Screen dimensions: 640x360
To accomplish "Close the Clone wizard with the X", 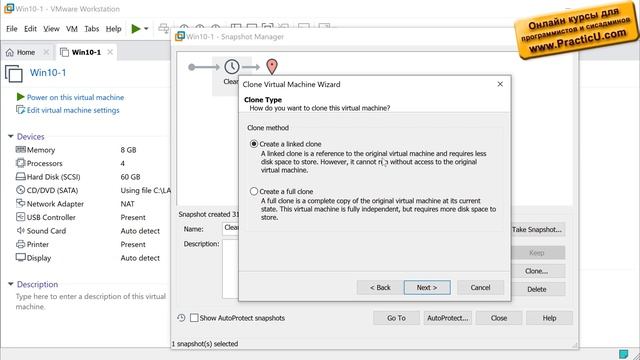I will (500, 84).
